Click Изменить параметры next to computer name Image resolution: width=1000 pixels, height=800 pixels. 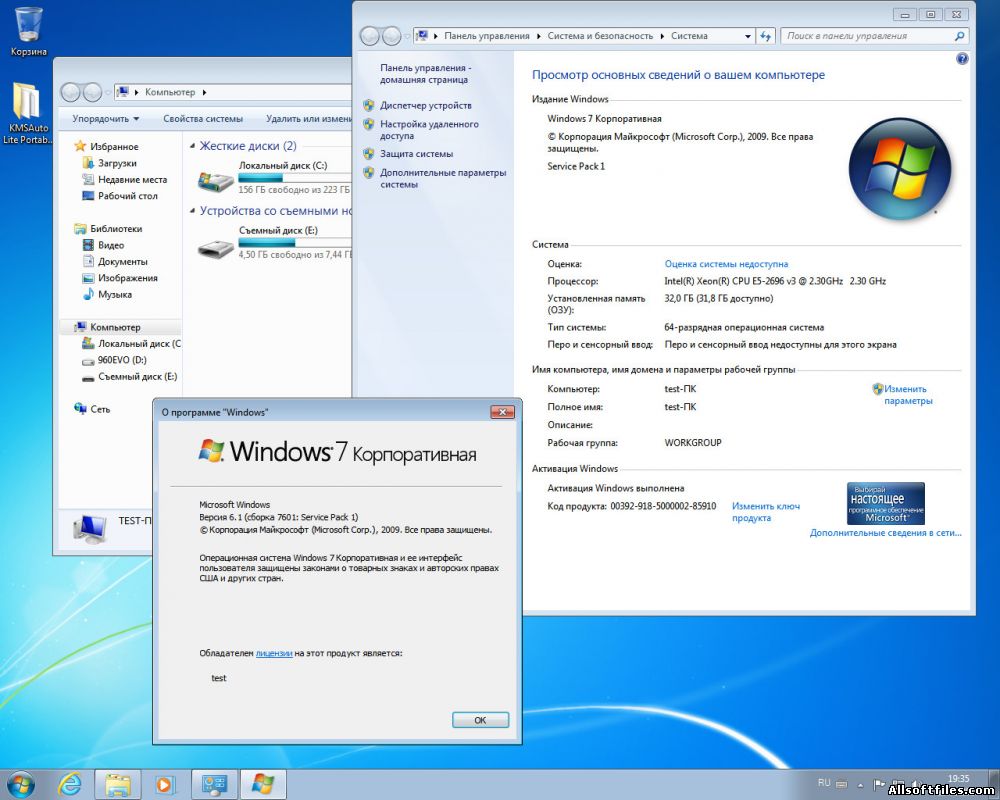coord(908,395)
